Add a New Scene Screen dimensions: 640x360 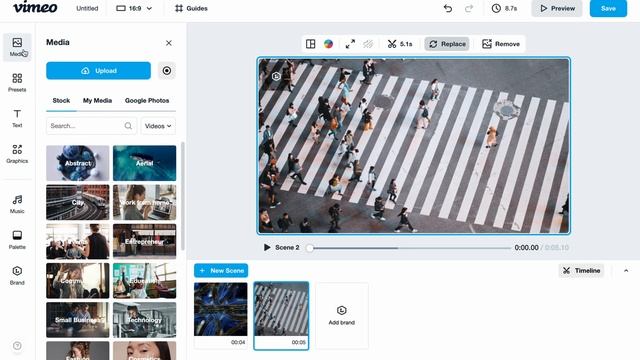tap(221, 271)
